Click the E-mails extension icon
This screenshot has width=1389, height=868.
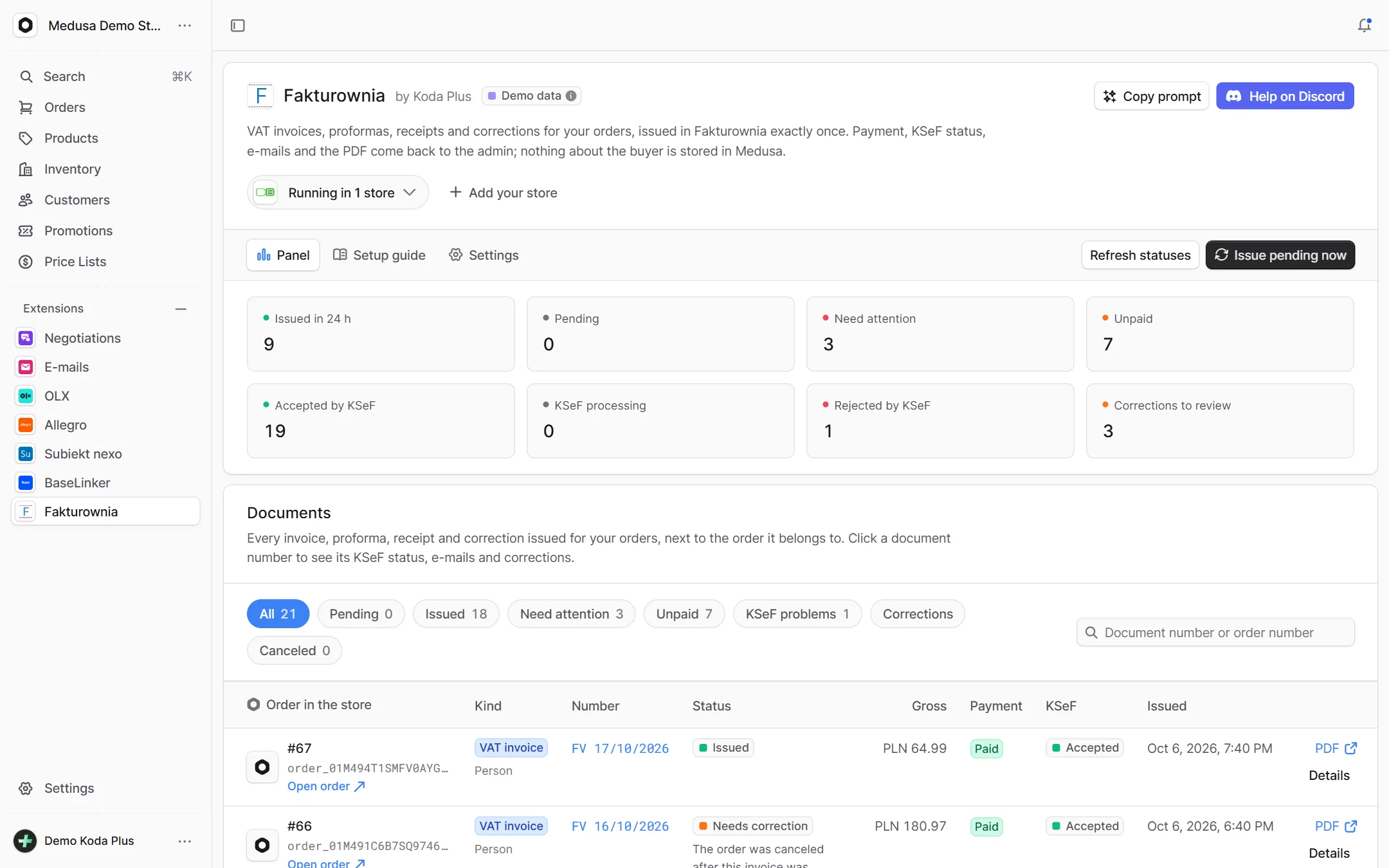26,367
